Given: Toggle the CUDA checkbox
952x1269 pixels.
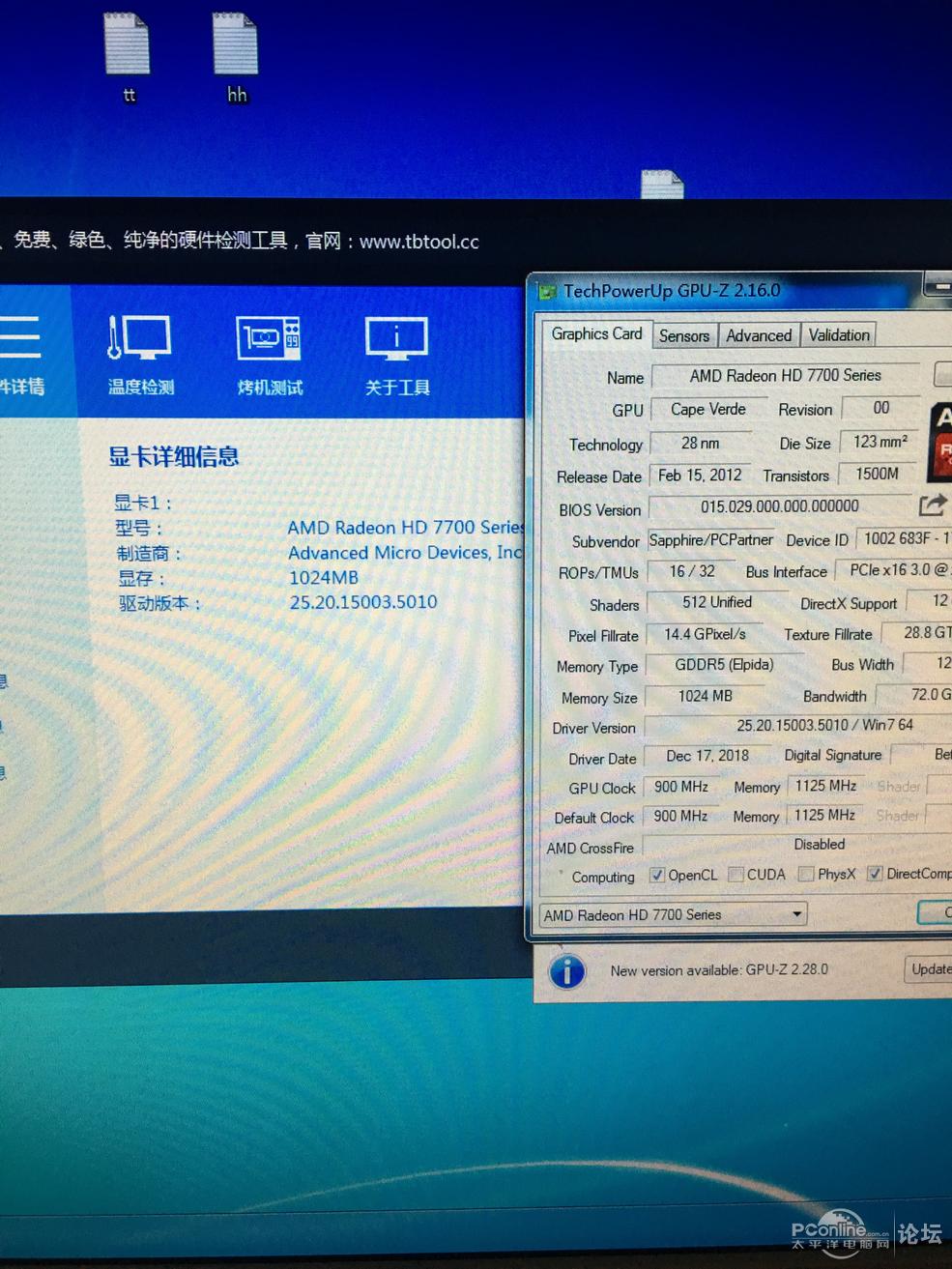Looking at the screenshot, I should click(x=736, y=875).
